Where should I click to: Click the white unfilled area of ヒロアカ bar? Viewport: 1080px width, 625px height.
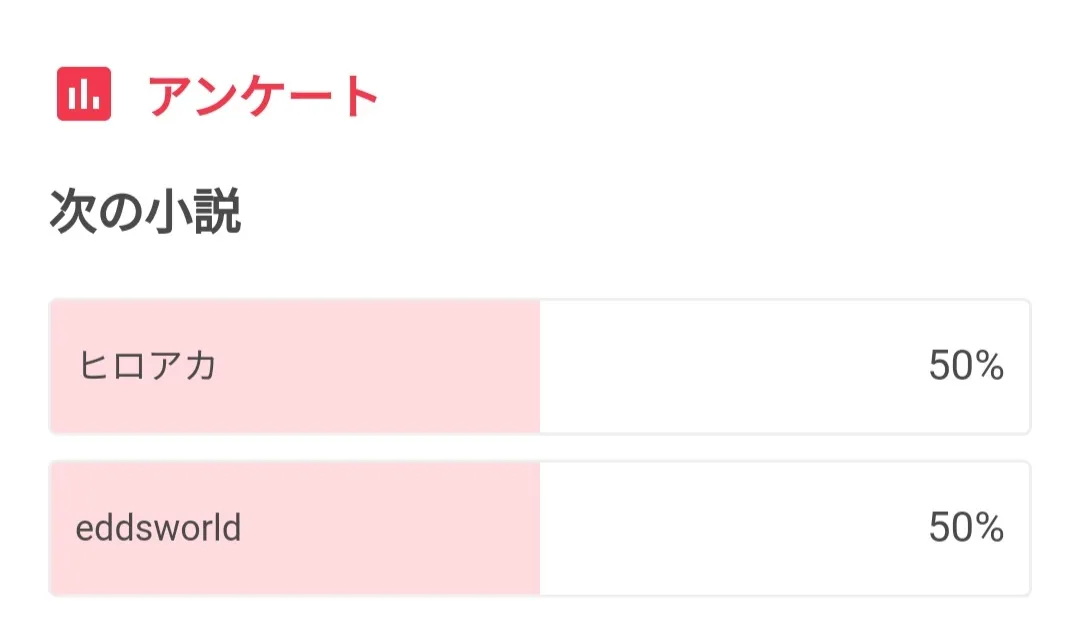[730, 367]
